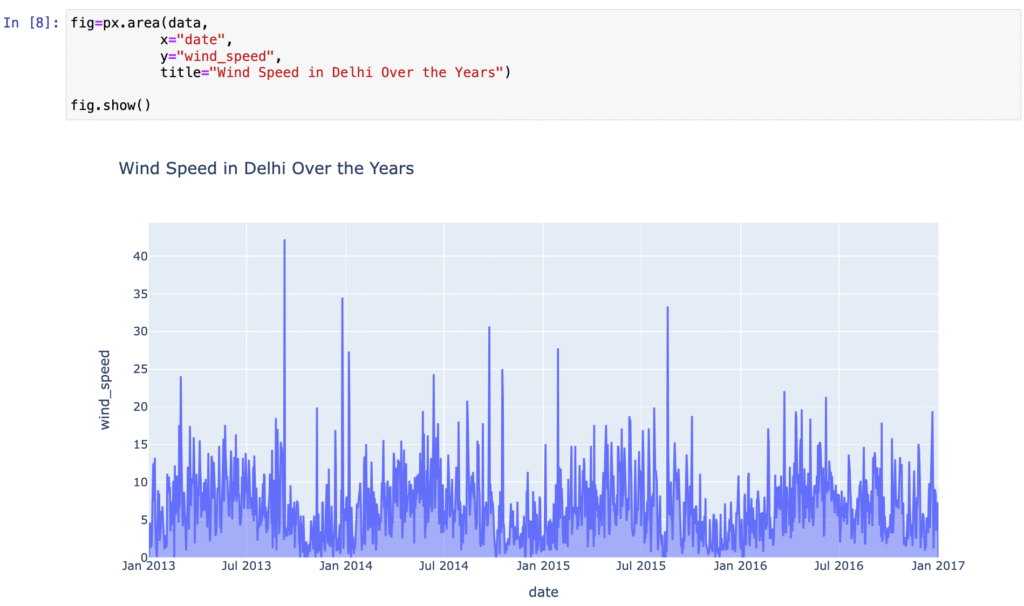Click the Jul 2014 x-axis tick label

(x=443, y=566)
